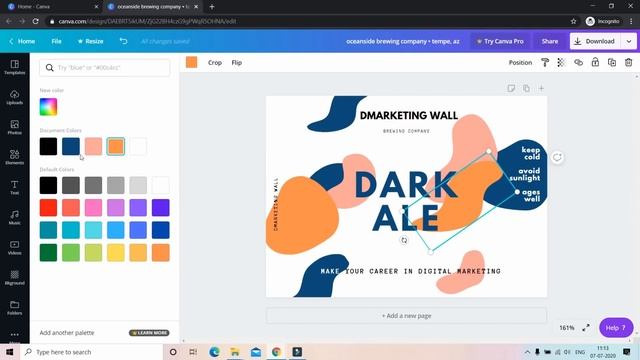The image size is (640, 360).
Task: Open the Elements panel
Action: (15, 157)
